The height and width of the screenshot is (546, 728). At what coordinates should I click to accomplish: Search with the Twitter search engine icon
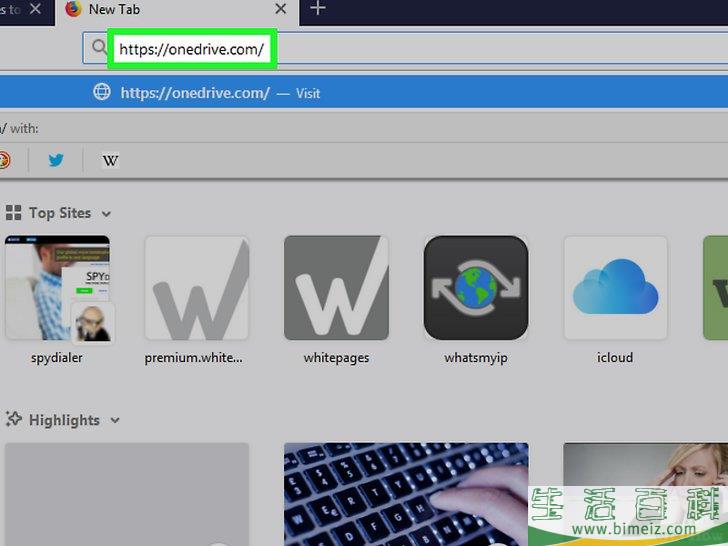point(56,160)
